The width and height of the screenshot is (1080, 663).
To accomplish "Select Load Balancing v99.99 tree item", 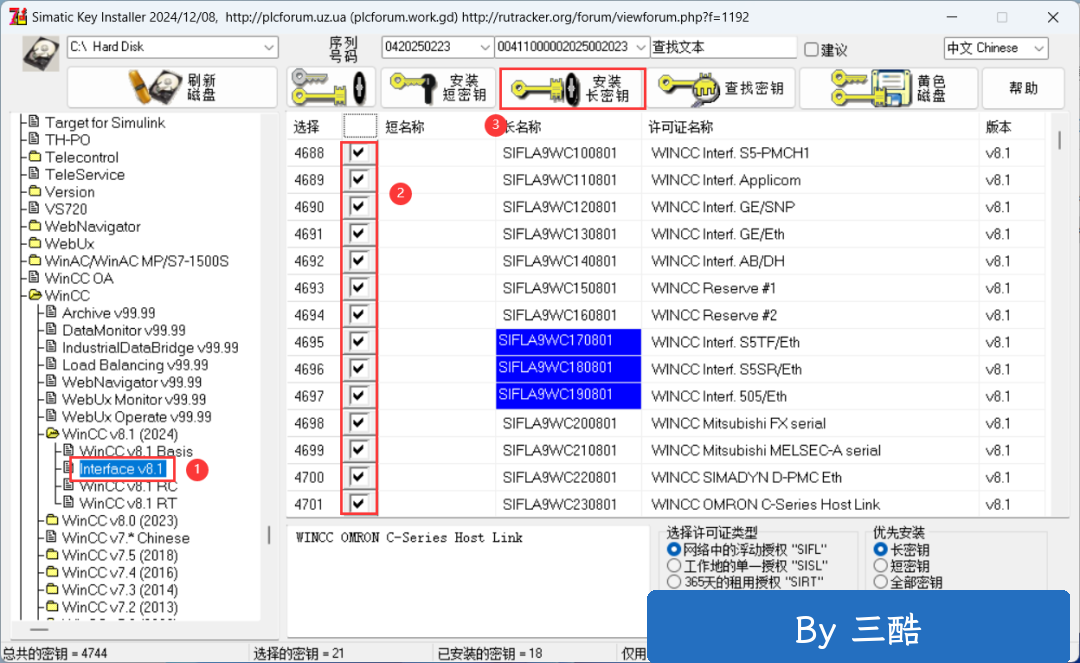I will [135, 365].
